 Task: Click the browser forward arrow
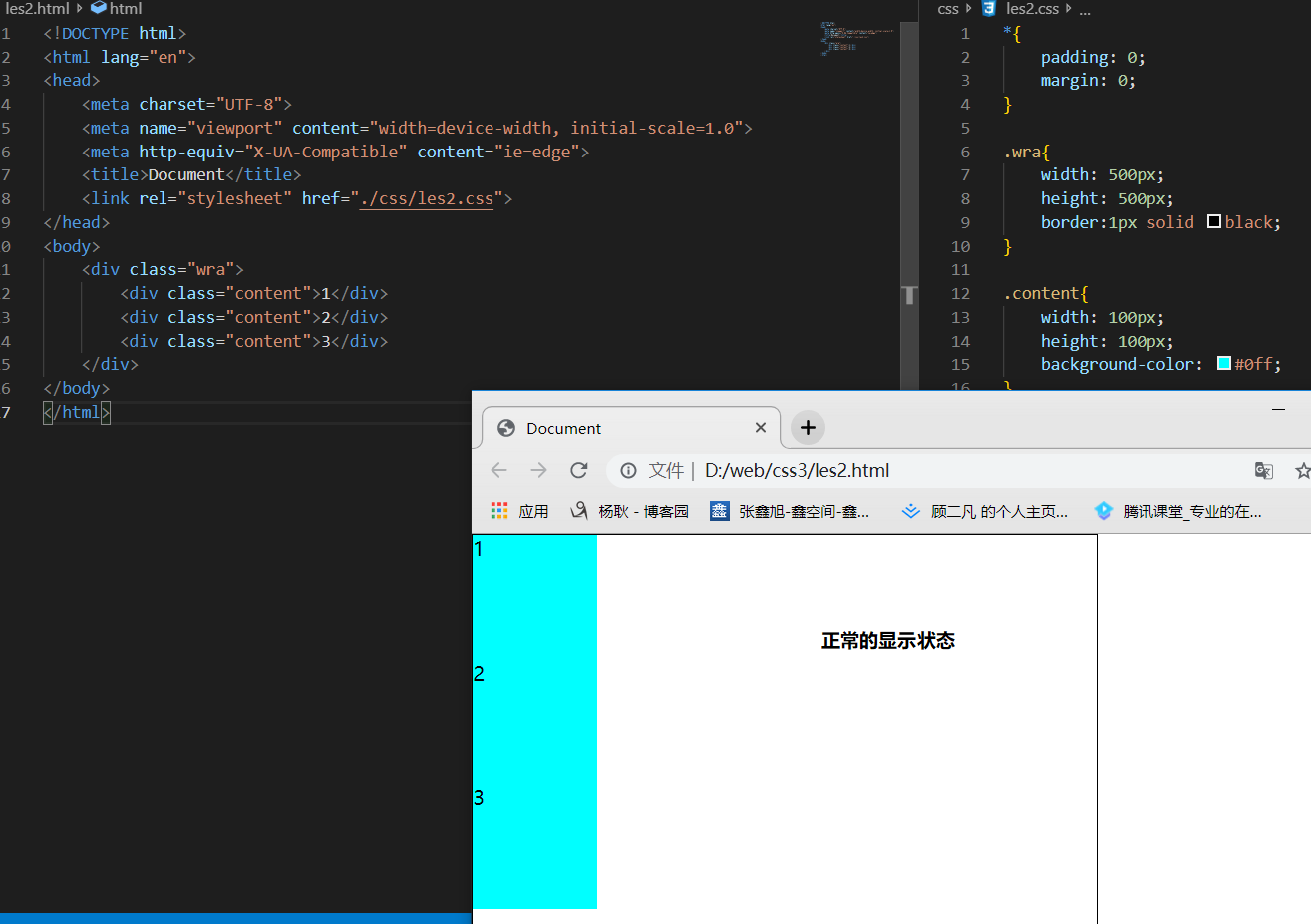pos(538,470)
